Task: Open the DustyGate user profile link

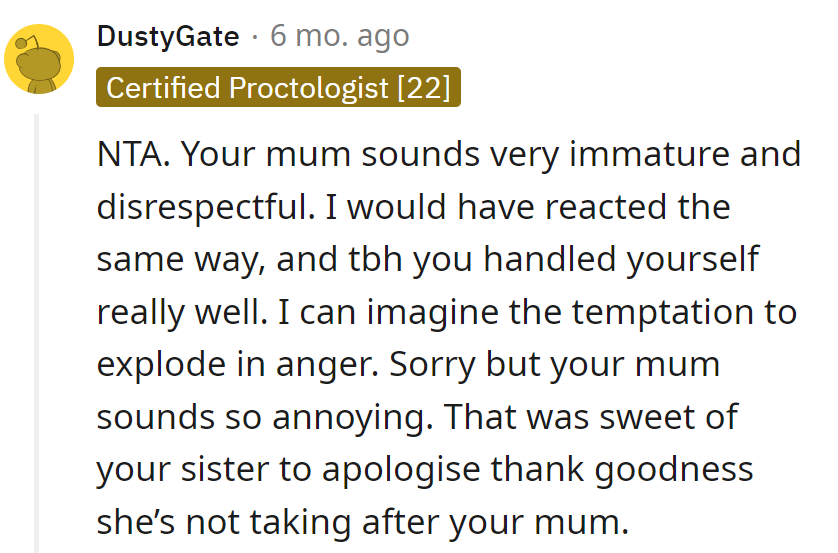Action: tap(168, 37)
